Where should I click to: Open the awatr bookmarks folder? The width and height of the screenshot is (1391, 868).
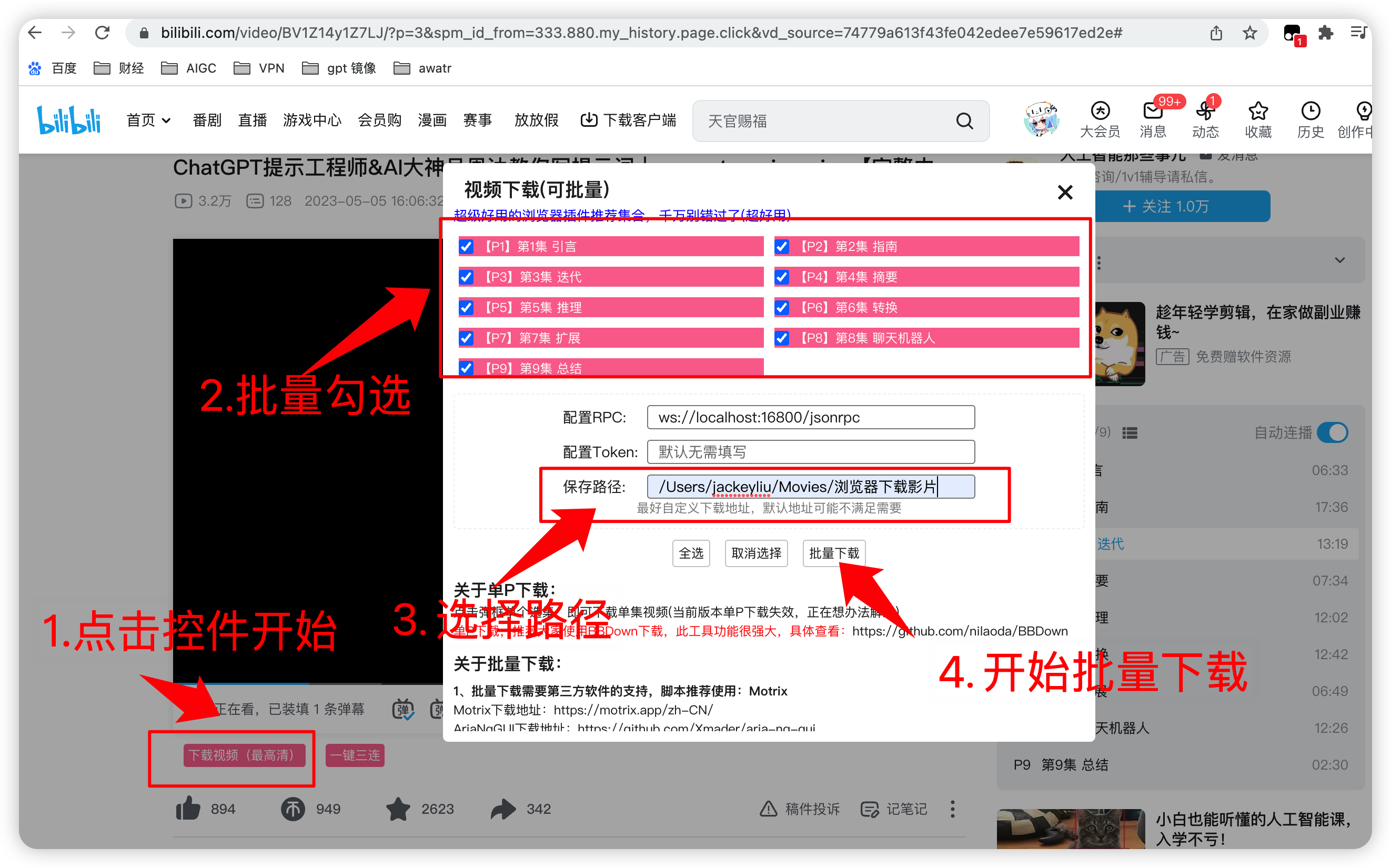pos(422,68)
